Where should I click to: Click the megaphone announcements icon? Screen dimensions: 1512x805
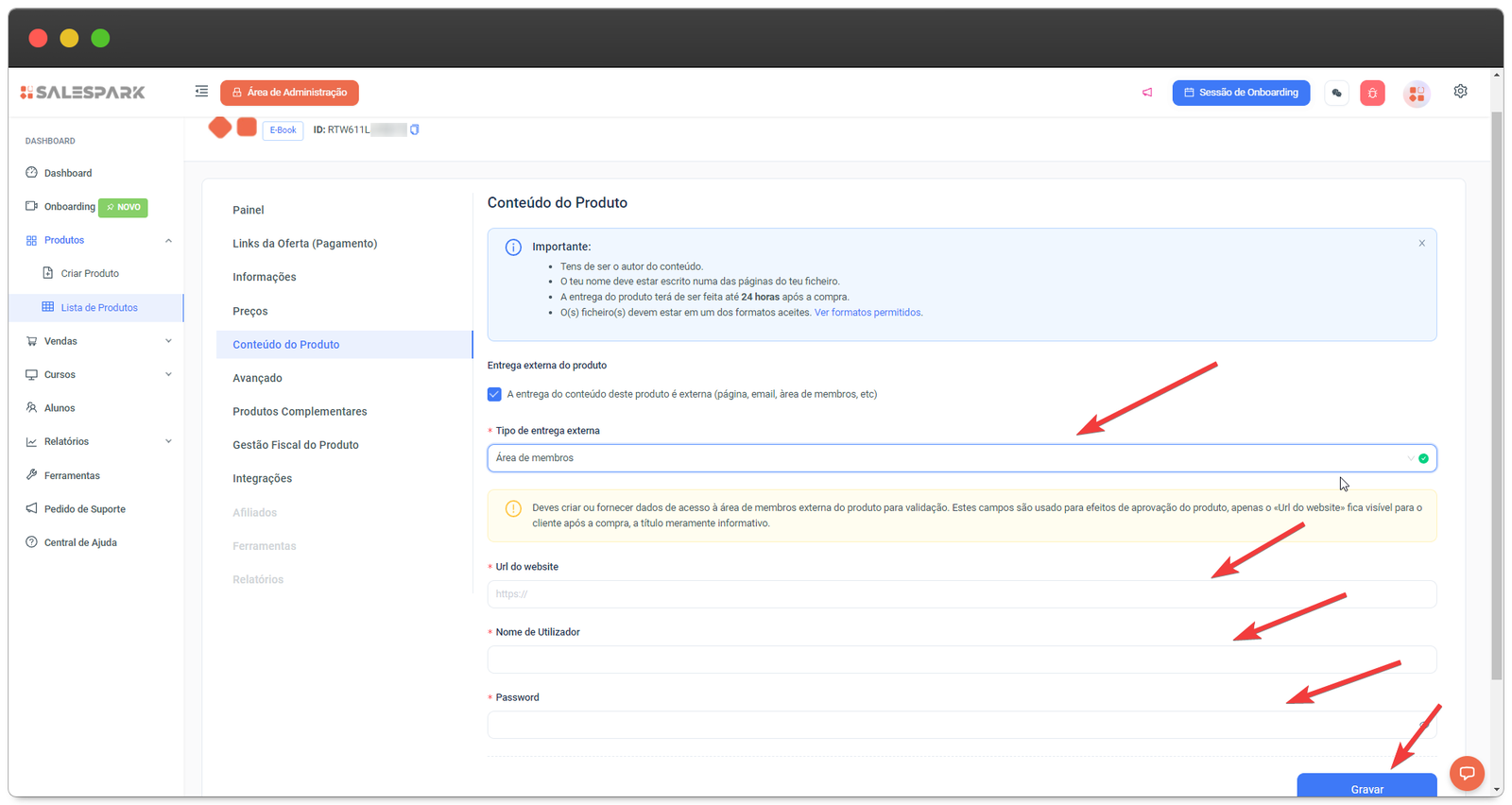coord(1147,93)
